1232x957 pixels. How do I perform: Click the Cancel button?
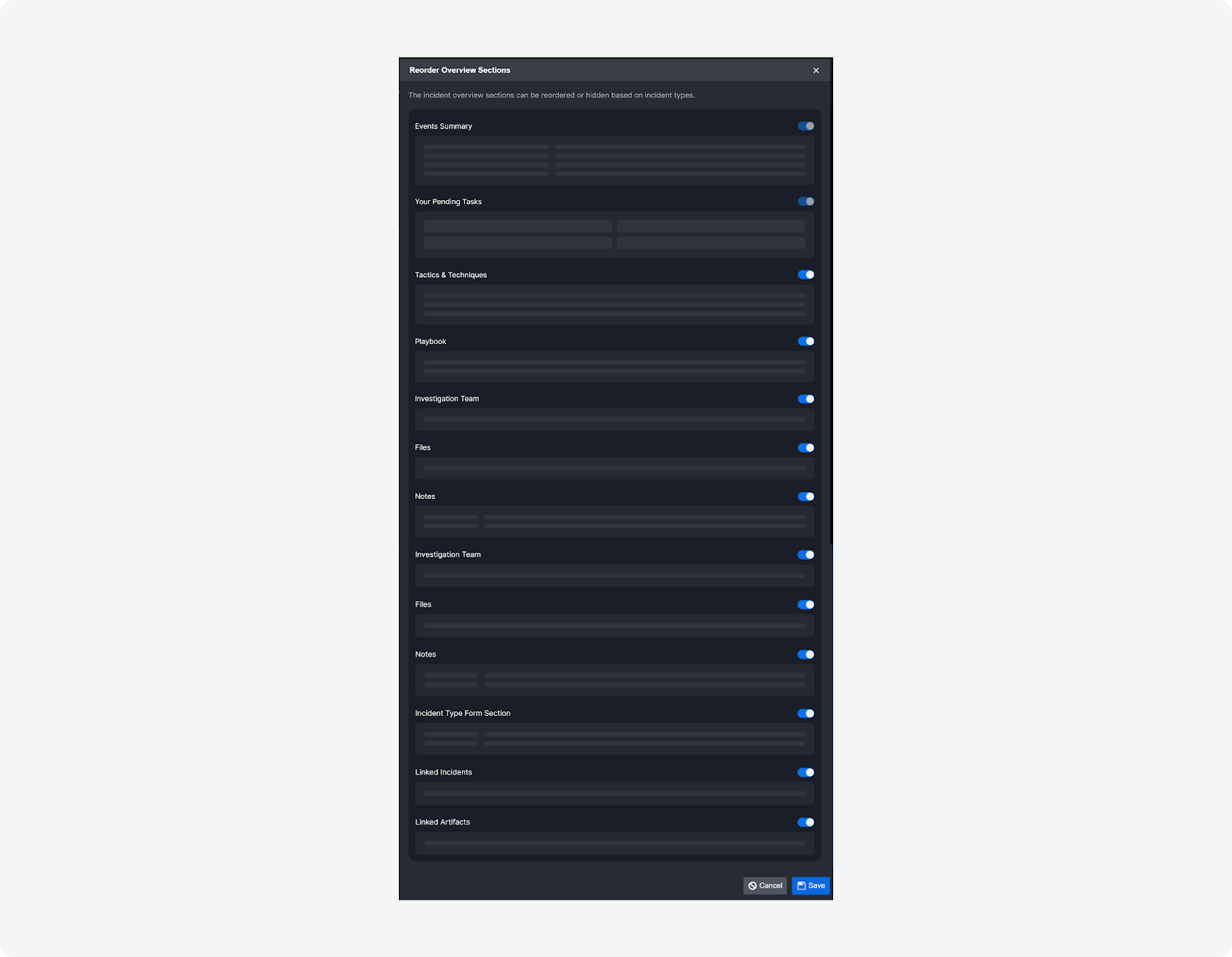pos(765,885)
